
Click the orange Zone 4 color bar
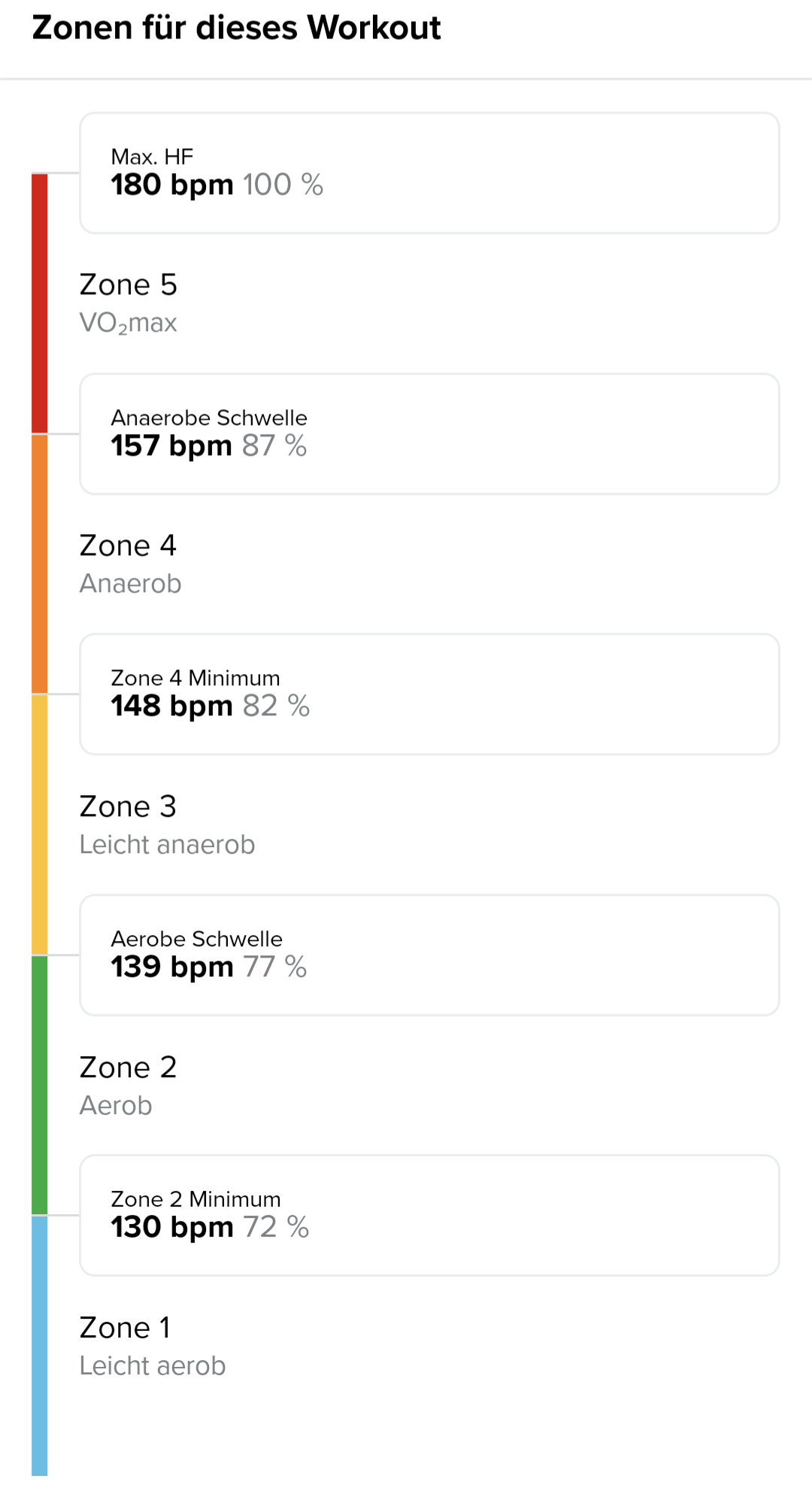[x=40, y=564]
